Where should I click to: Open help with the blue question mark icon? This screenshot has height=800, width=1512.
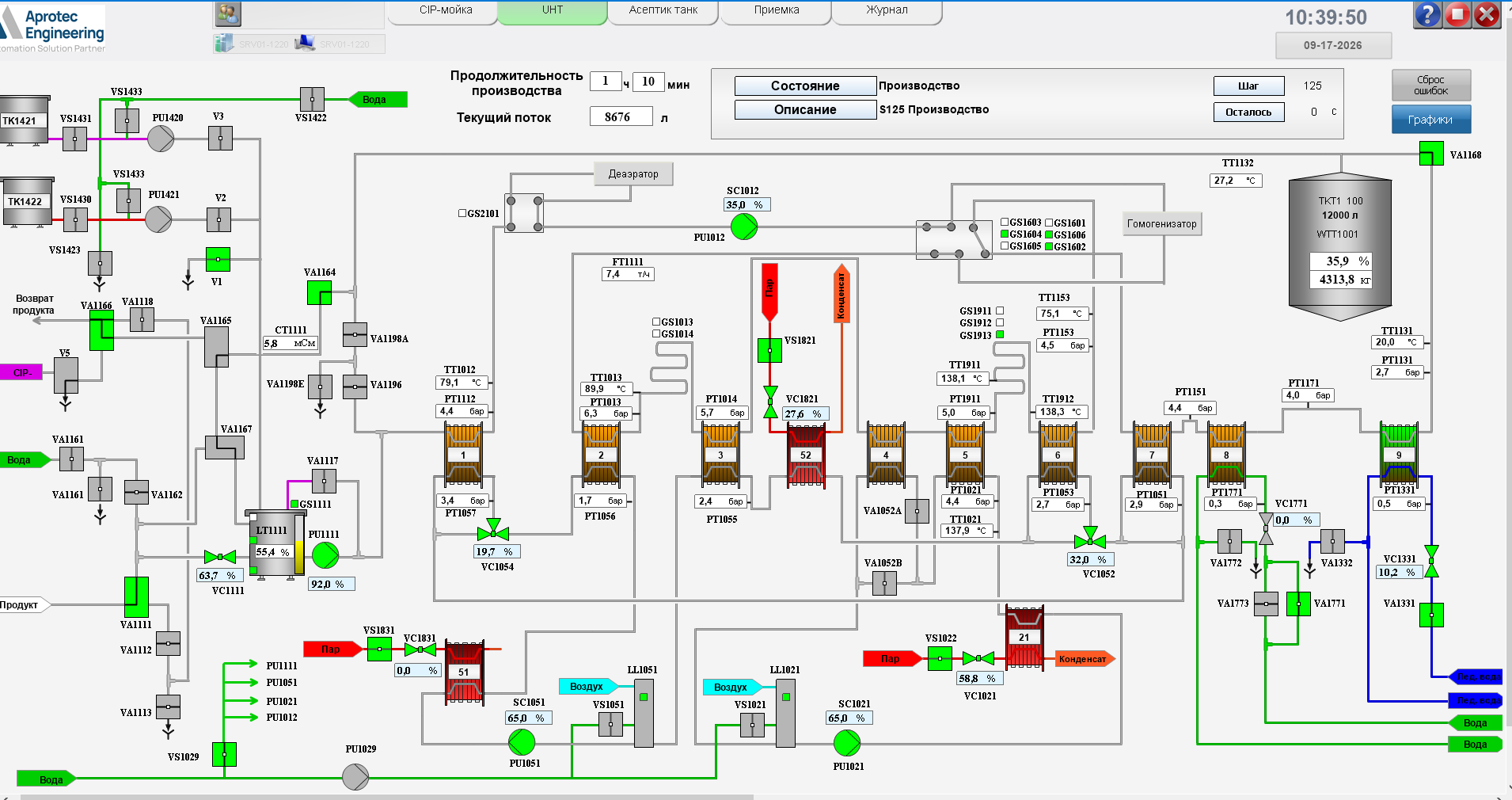click(x=1427, y=14)
